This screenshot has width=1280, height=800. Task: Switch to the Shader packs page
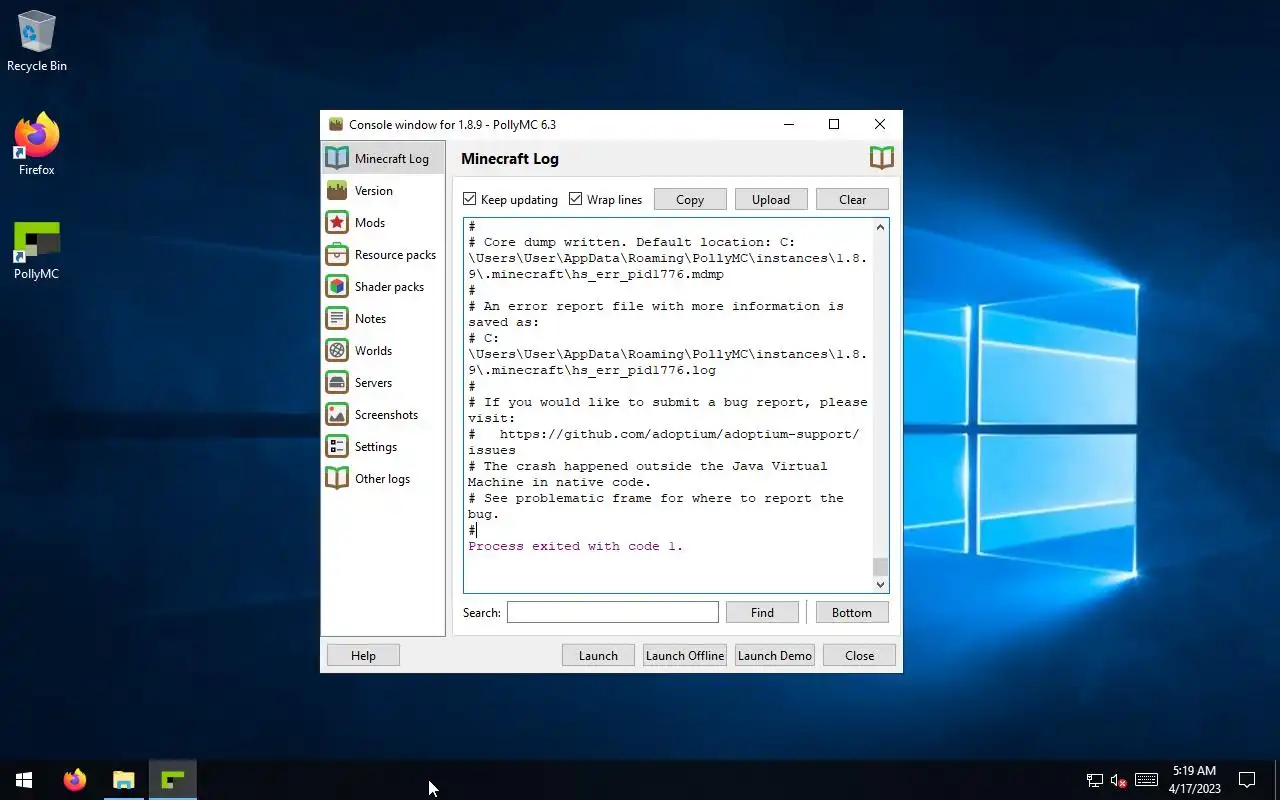[x=383, y=286]
